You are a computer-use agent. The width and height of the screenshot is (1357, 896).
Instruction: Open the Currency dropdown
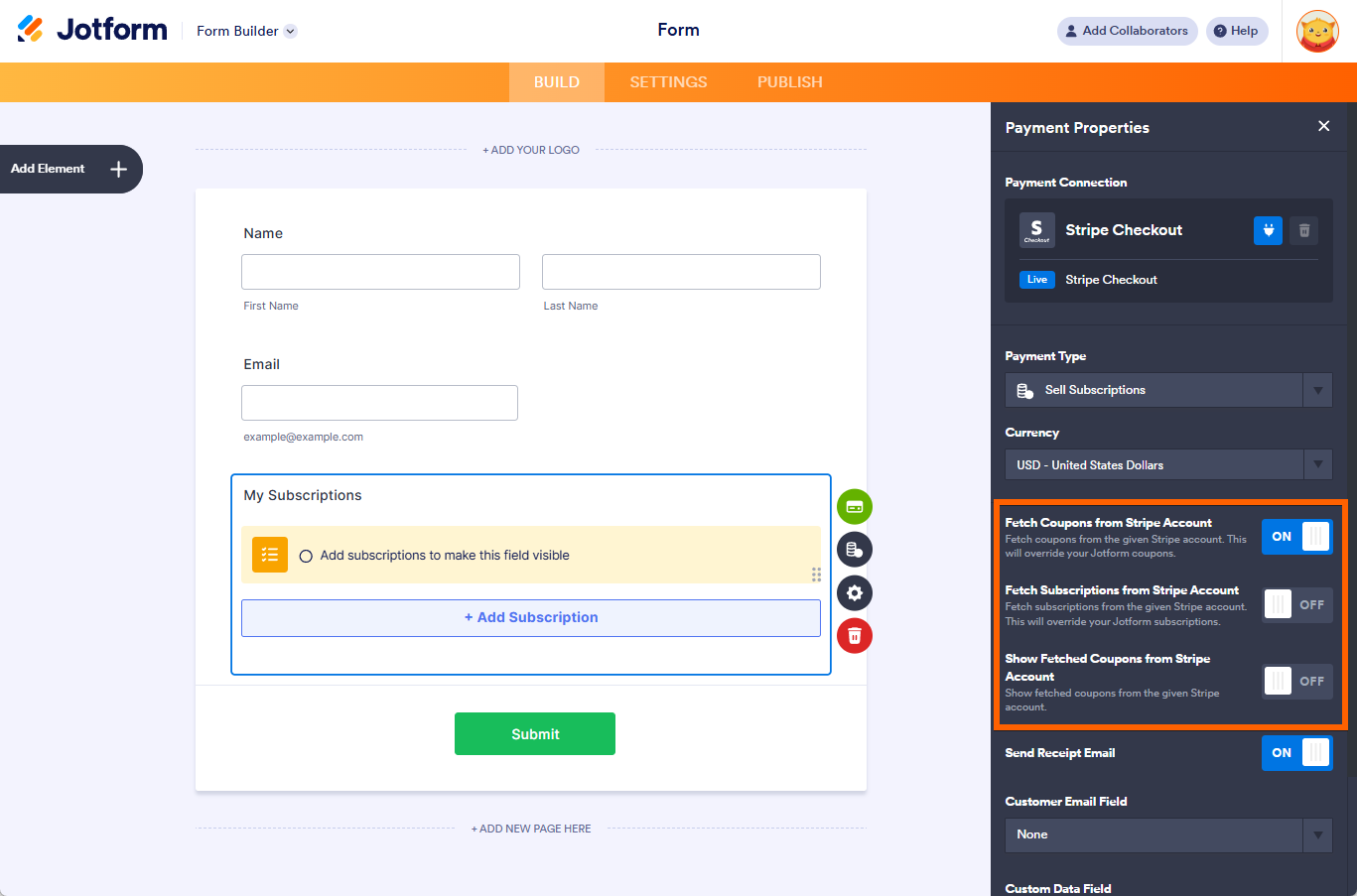click(x=1167, y=464)
